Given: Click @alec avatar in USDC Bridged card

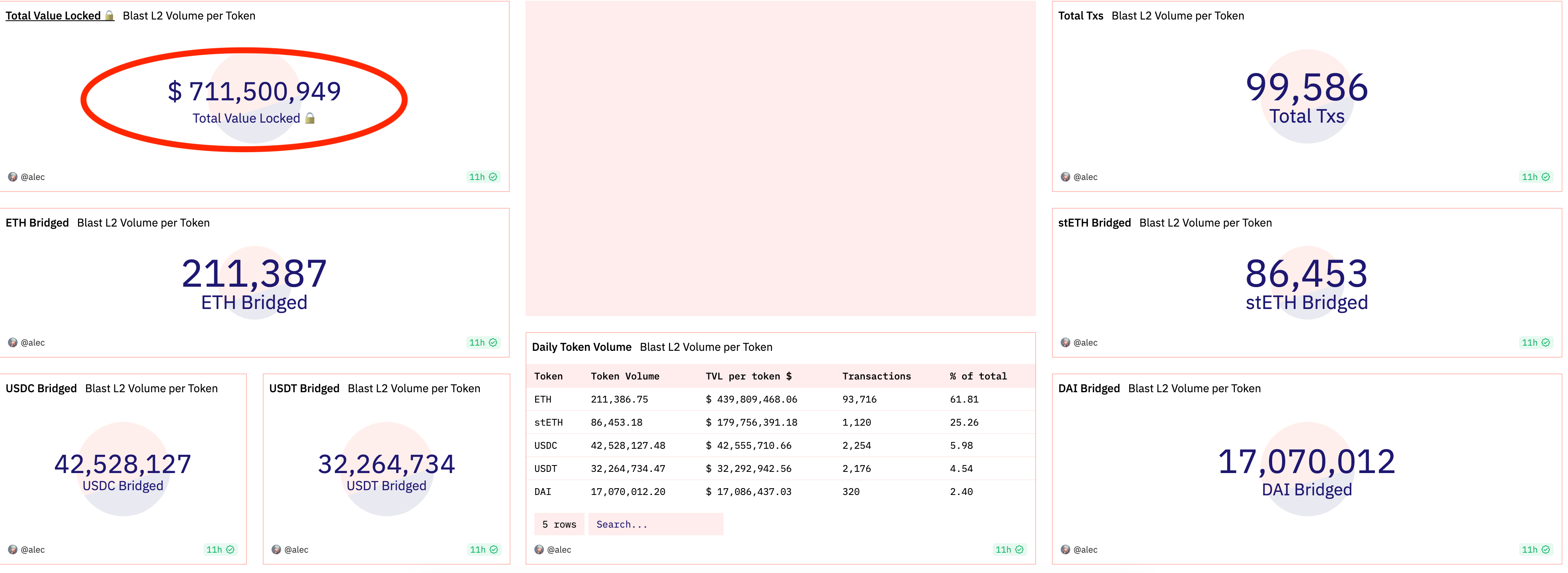Looking at the screenshot, I should 13,550.
